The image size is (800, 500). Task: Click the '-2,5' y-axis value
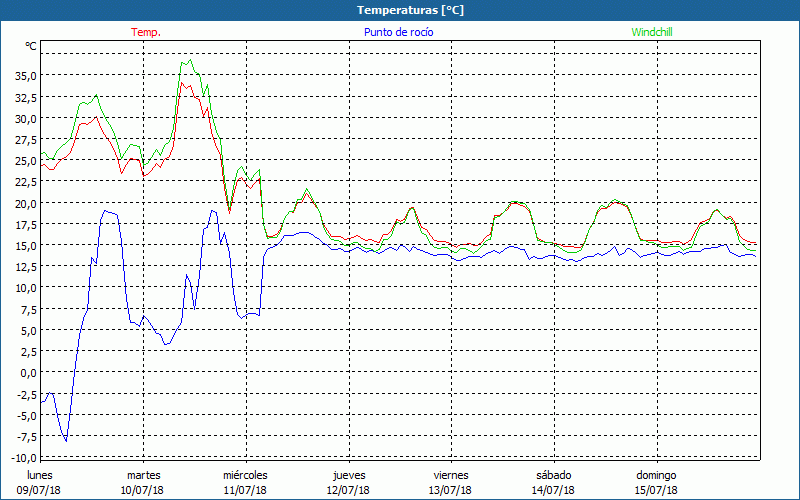[x=27, y=394]
